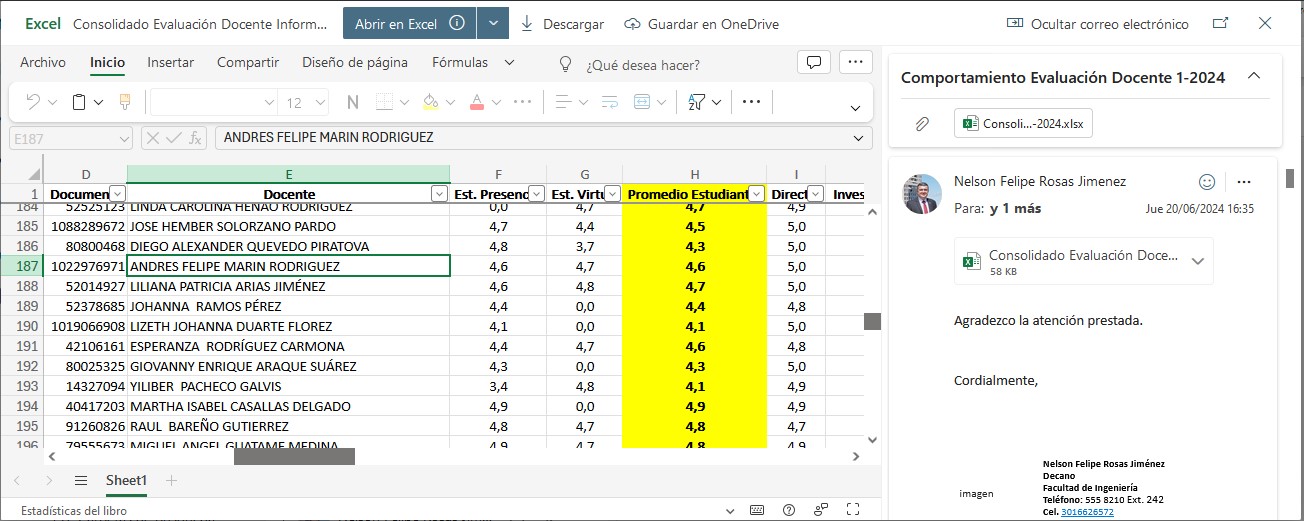Click the fill color bucket icon
Viewport: 1304px width, 521px height.
click(x=430, y=102)
